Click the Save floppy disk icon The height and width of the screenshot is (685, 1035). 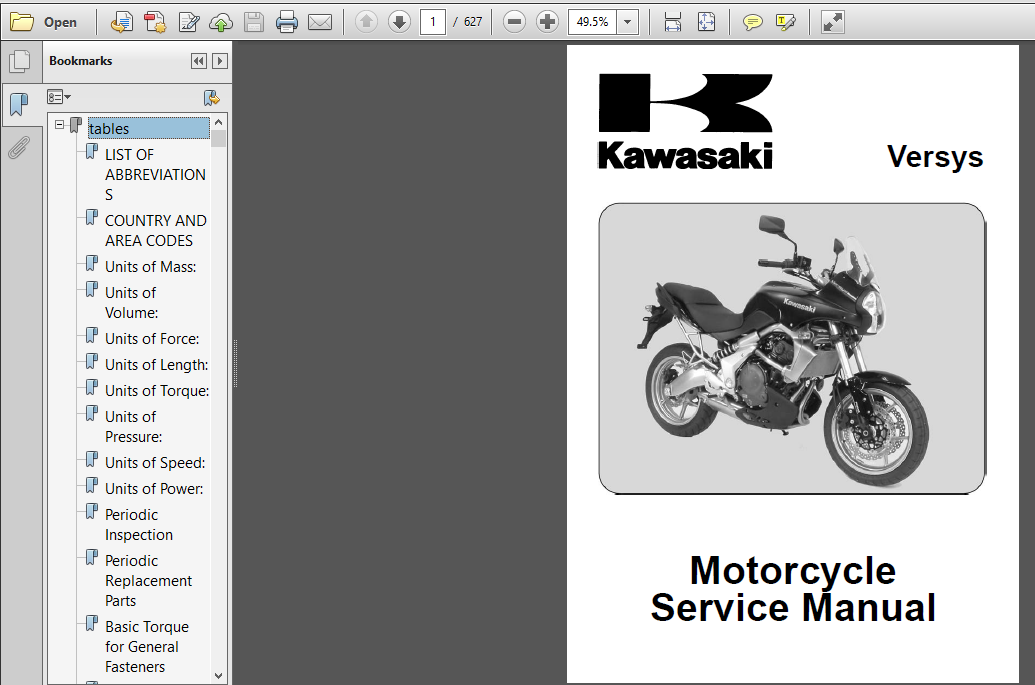254,22
